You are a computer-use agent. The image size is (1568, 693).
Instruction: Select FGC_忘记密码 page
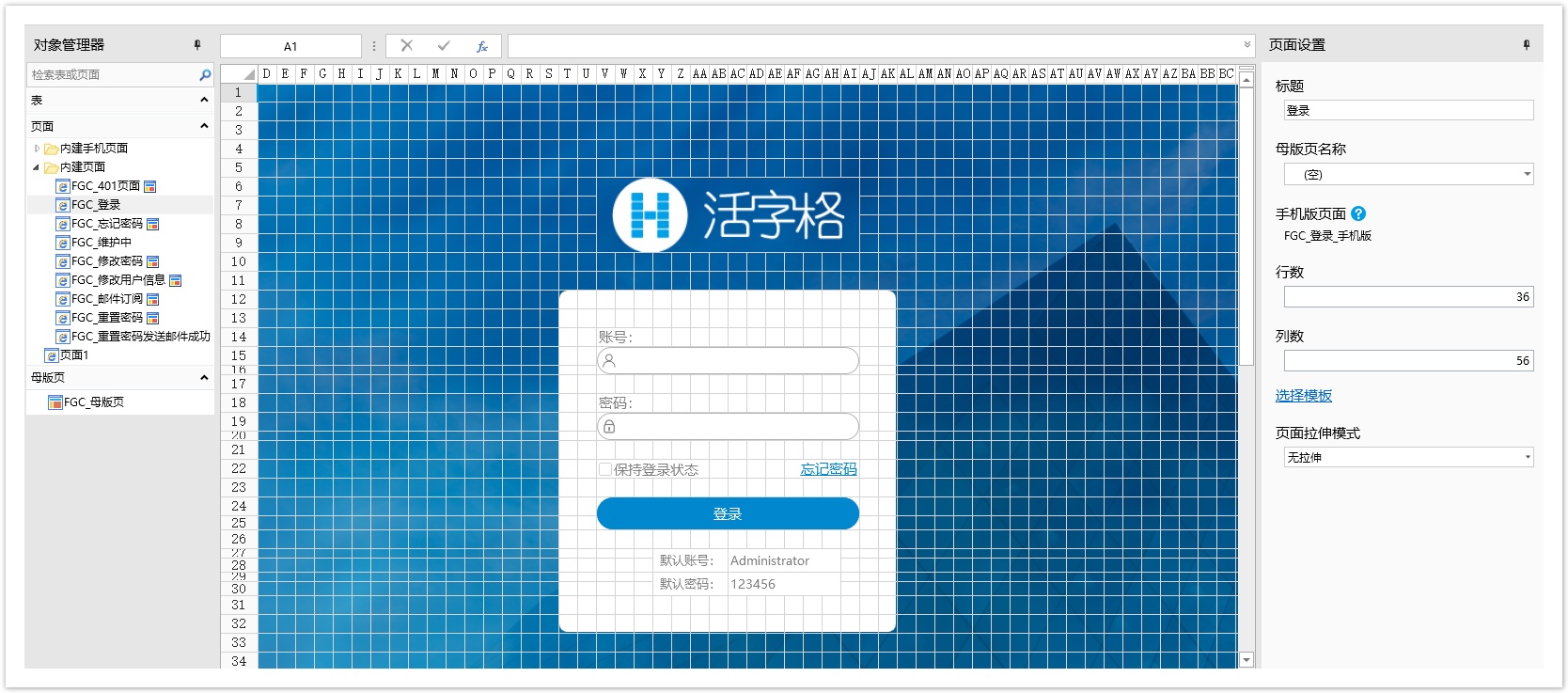tap(107, 224)
